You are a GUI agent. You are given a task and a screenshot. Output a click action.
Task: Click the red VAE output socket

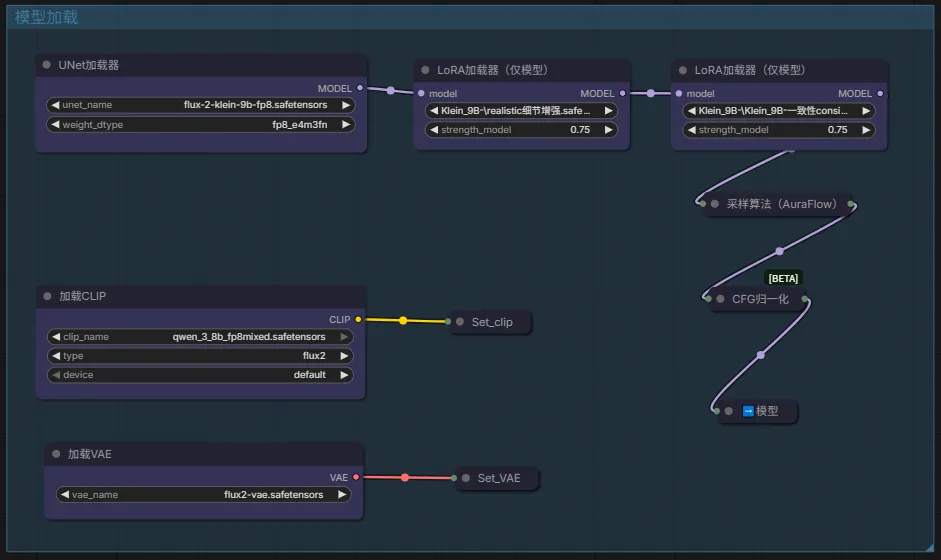(356, 477)
